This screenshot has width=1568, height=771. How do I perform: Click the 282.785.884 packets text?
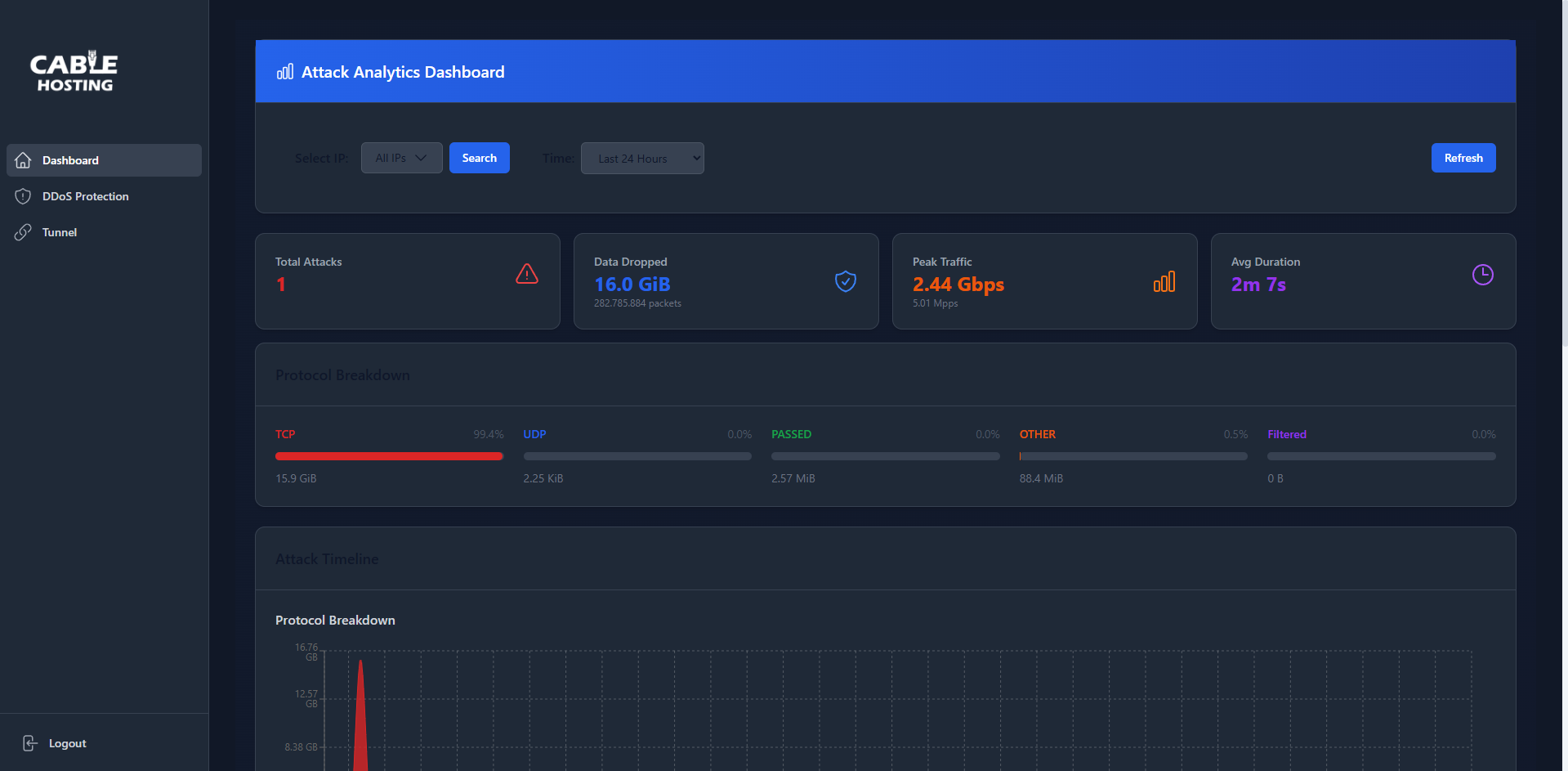(637, 303)
